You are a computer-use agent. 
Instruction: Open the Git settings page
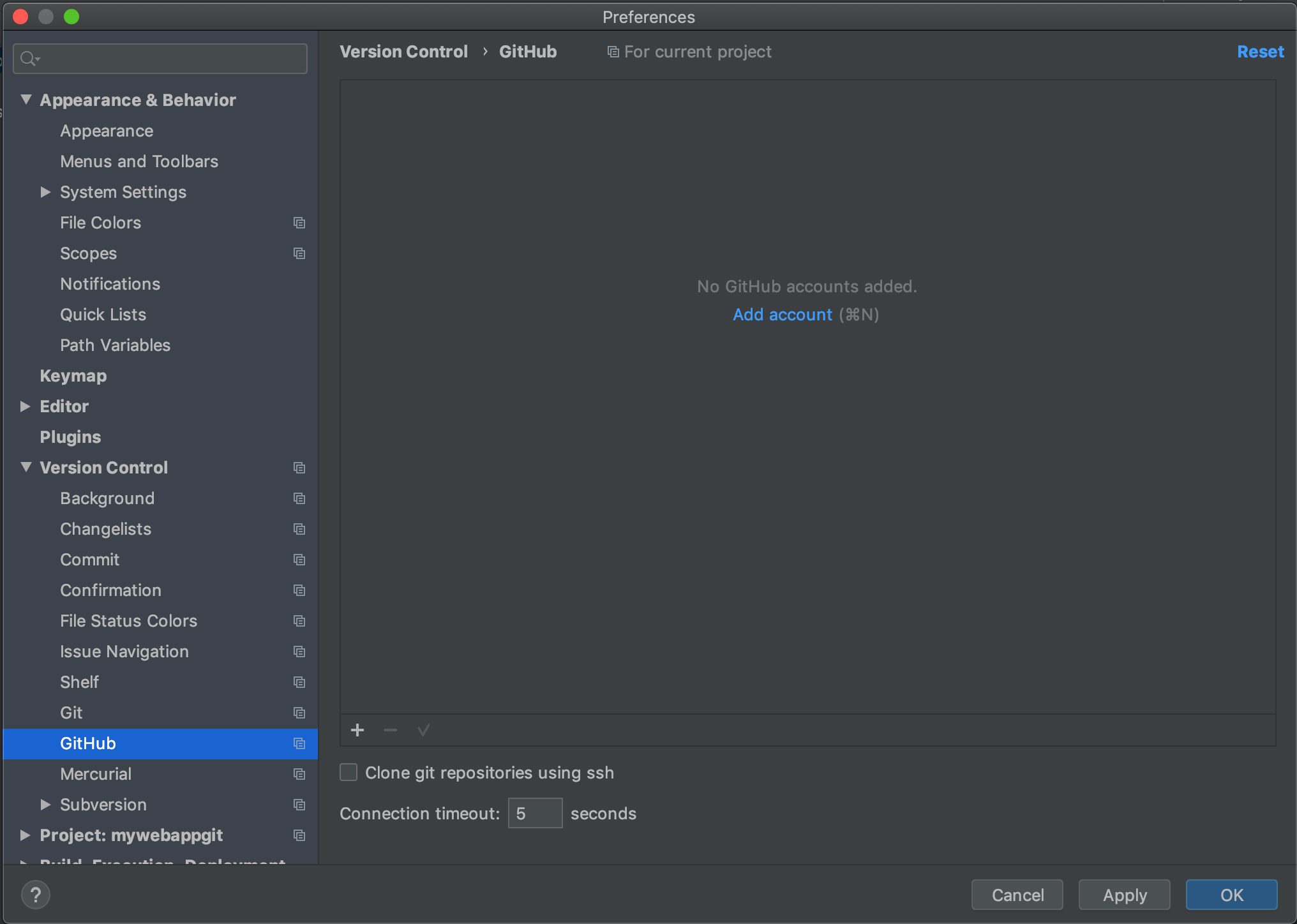point(71,713)
